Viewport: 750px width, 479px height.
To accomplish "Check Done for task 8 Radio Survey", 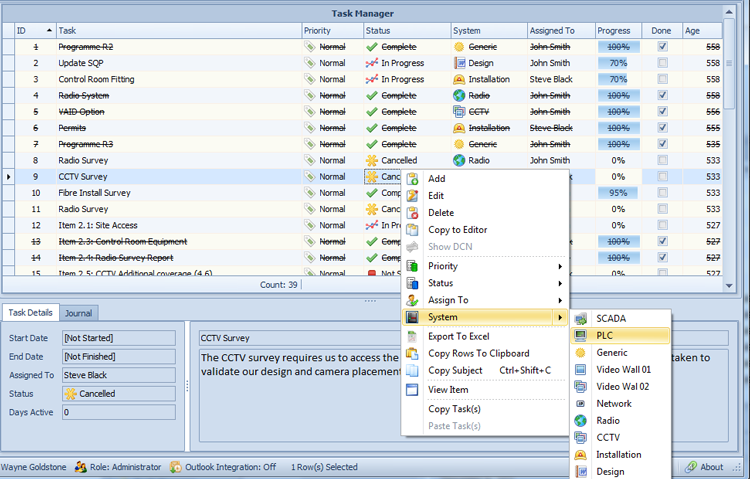I will (662, 160).
